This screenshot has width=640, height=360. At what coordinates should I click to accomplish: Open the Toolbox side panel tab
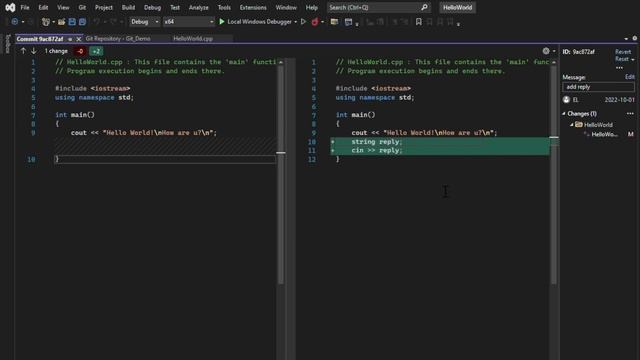[8, 44]
